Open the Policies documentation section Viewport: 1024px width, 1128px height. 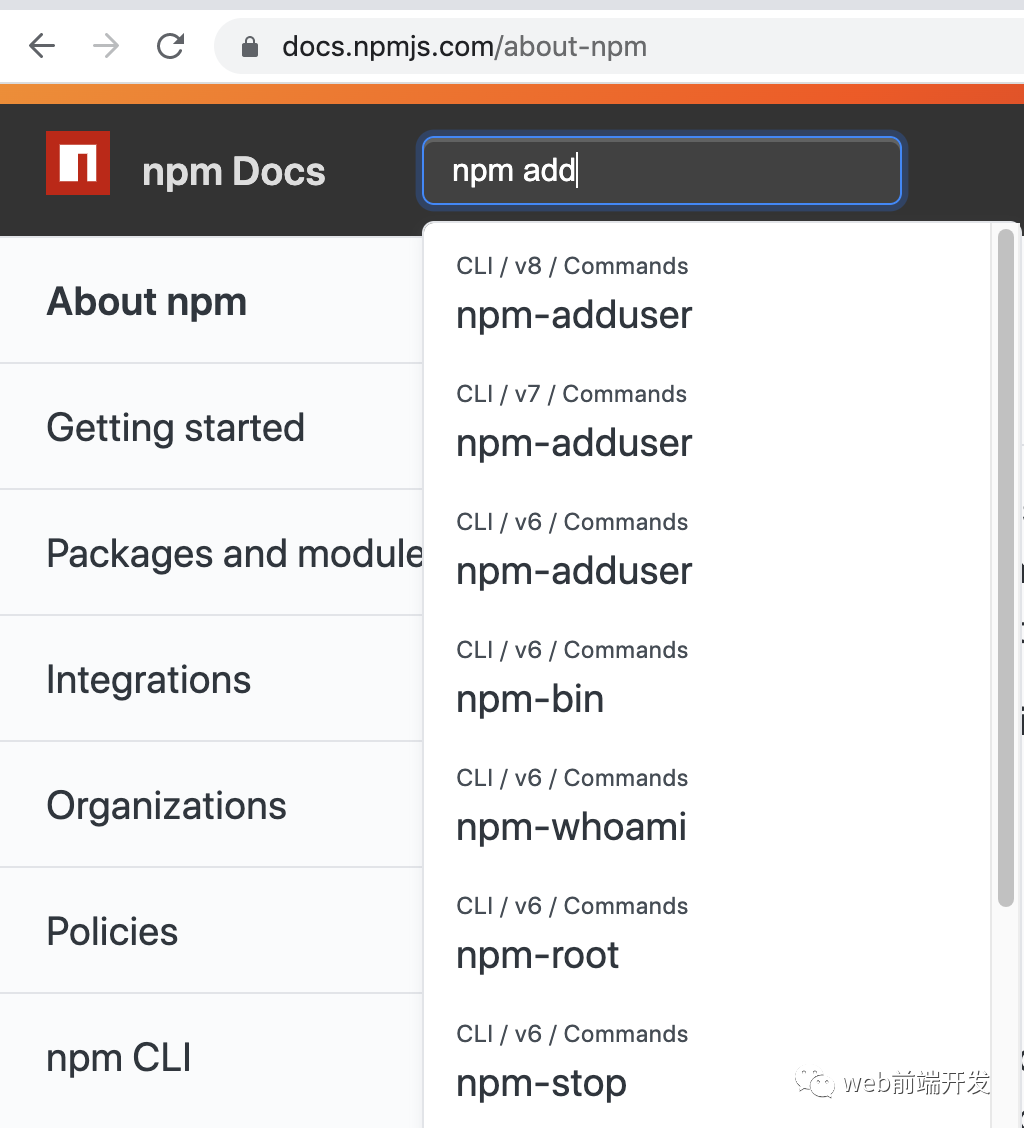(112, 931)
